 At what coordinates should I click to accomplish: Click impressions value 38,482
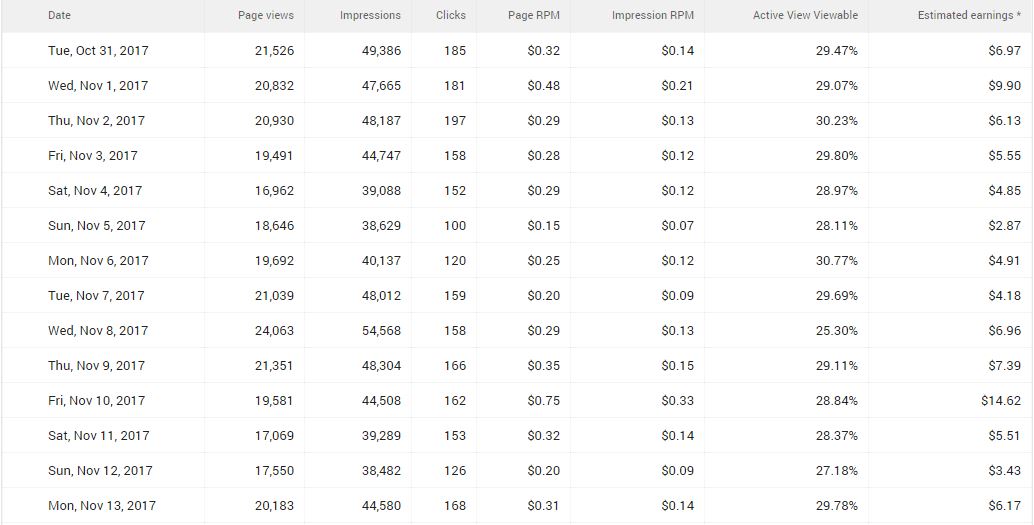click(381, 470)
